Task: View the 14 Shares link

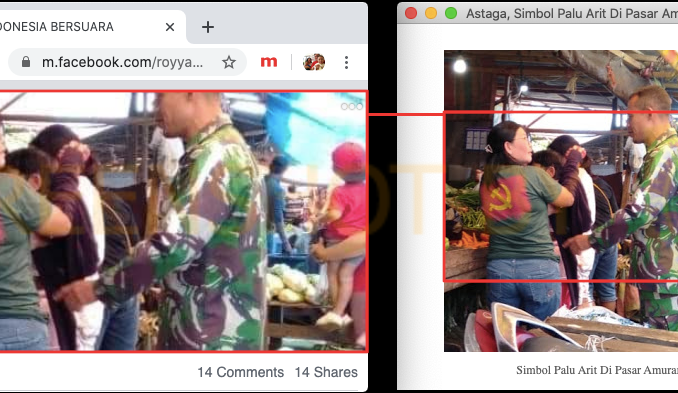Action: [x=326, y=372]
